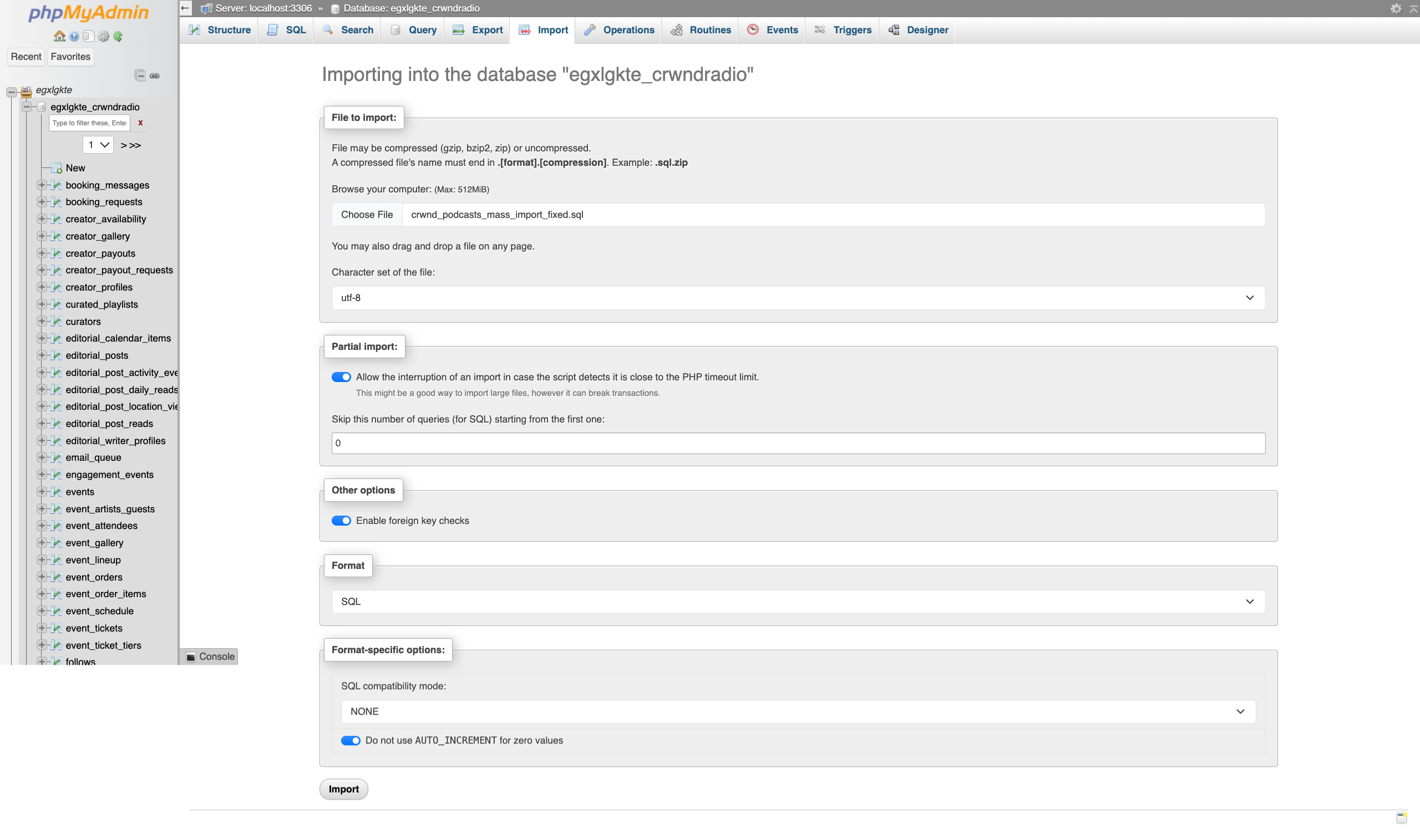Viewport: 1420px width, 840px height.
Task: Open the Favorites tab in sidebar
Action: click(x=70, y=57)
